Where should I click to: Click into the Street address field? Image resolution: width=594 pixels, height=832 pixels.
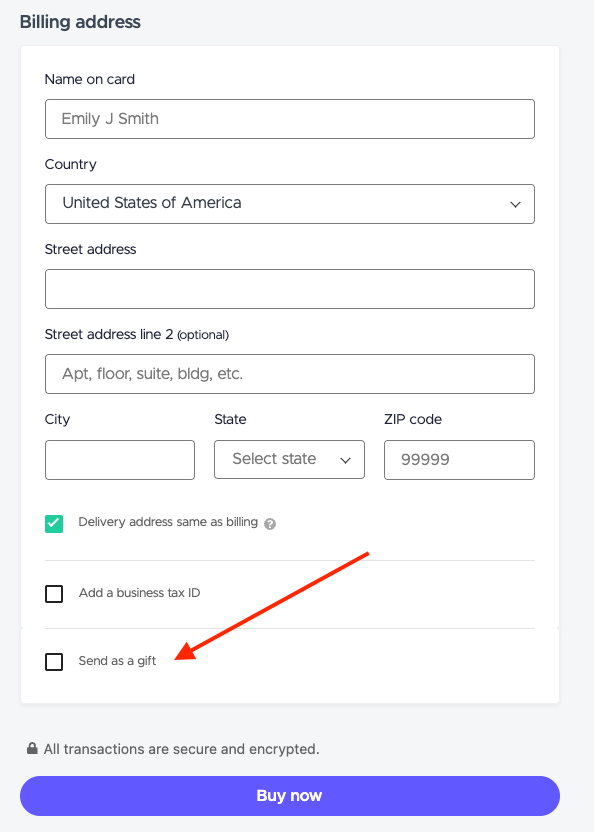[290, 289]
